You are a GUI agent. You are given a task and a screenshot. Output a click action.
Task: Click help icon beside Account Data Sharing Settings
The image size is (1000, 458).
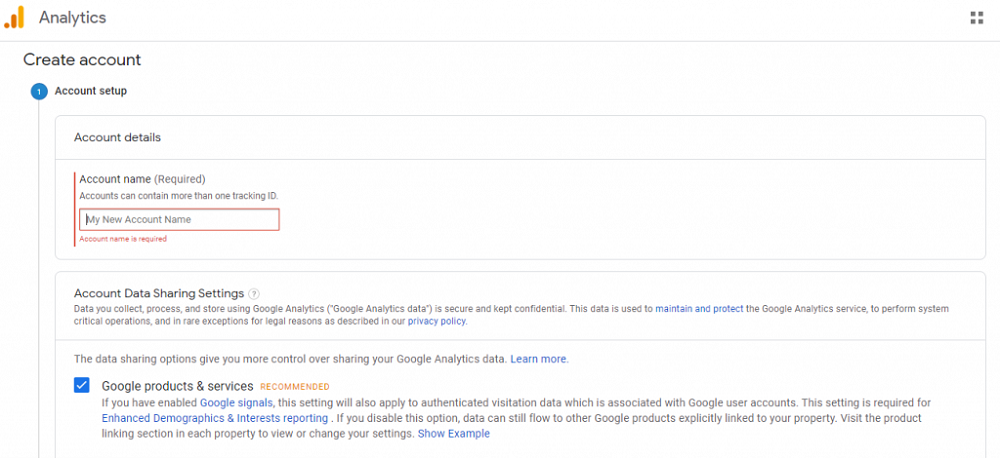(x=254, y=294)
